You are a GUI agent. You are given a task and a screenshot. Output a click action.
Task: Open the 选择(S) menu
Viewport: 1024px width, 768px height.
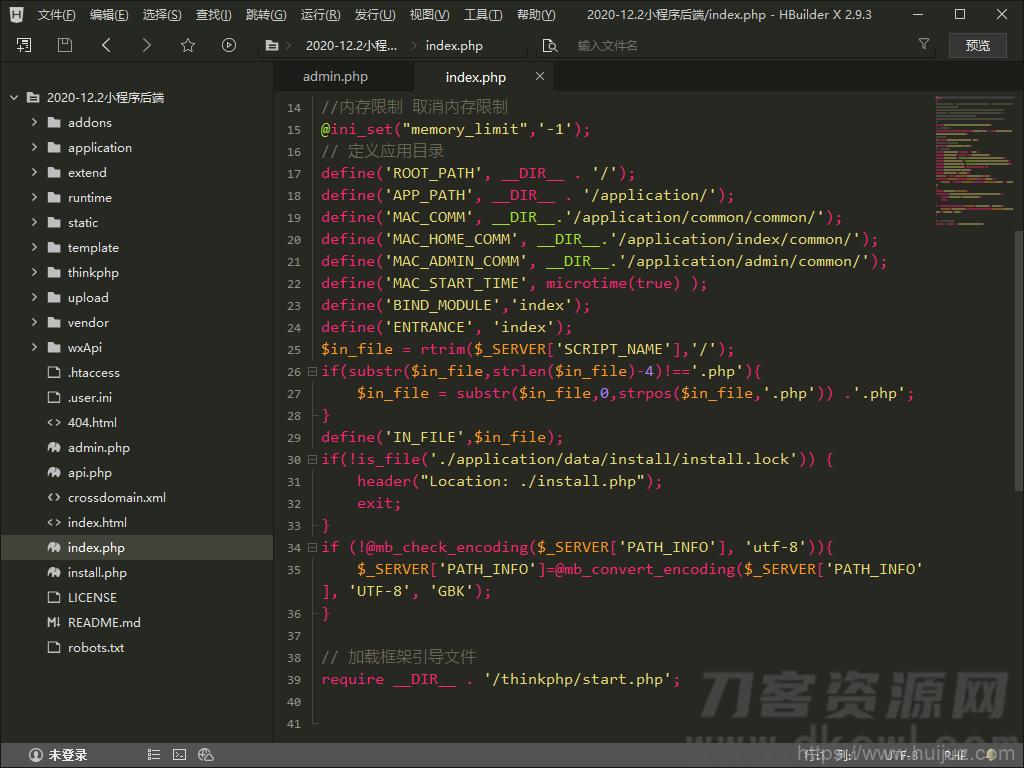162,14
